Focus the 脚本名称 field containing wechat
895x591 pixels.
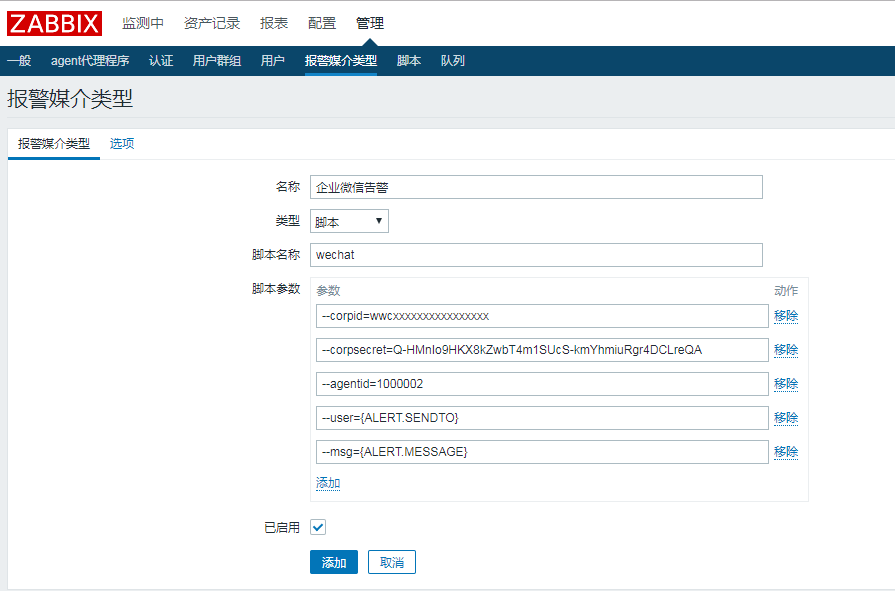[x=536, y=255]
